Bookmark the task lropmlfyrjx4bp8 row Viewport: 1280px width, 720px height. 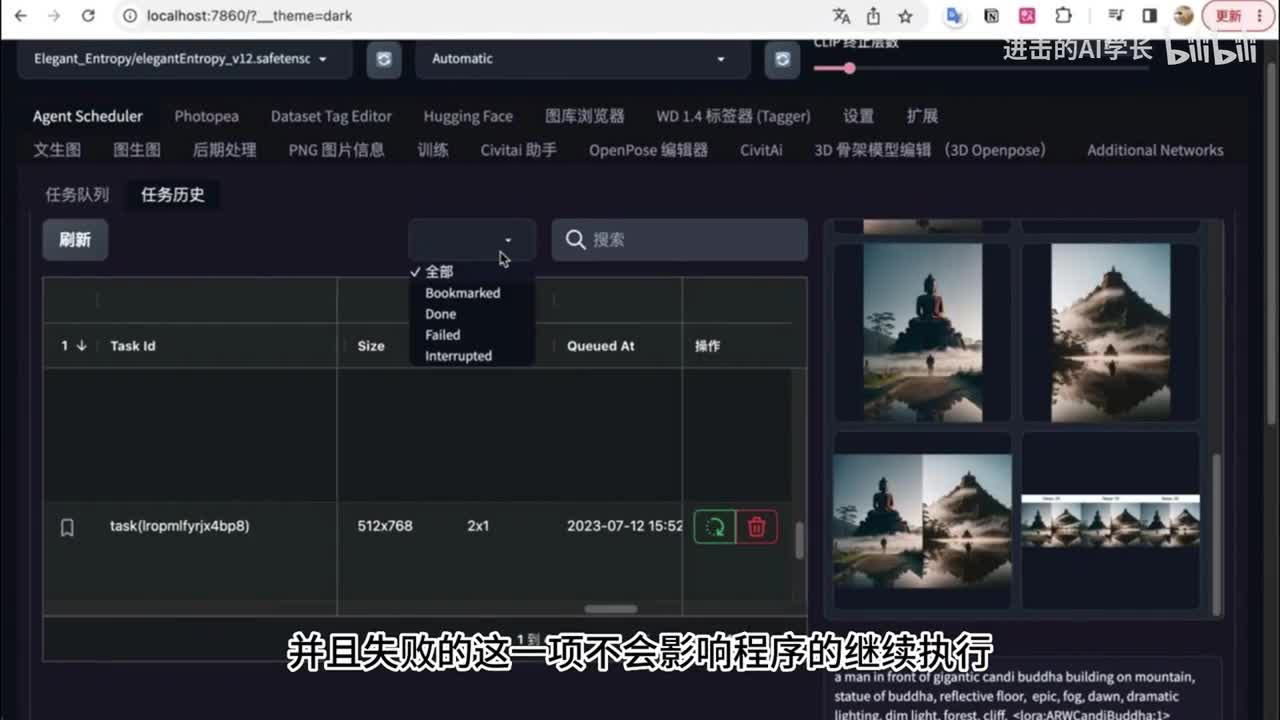67,527
